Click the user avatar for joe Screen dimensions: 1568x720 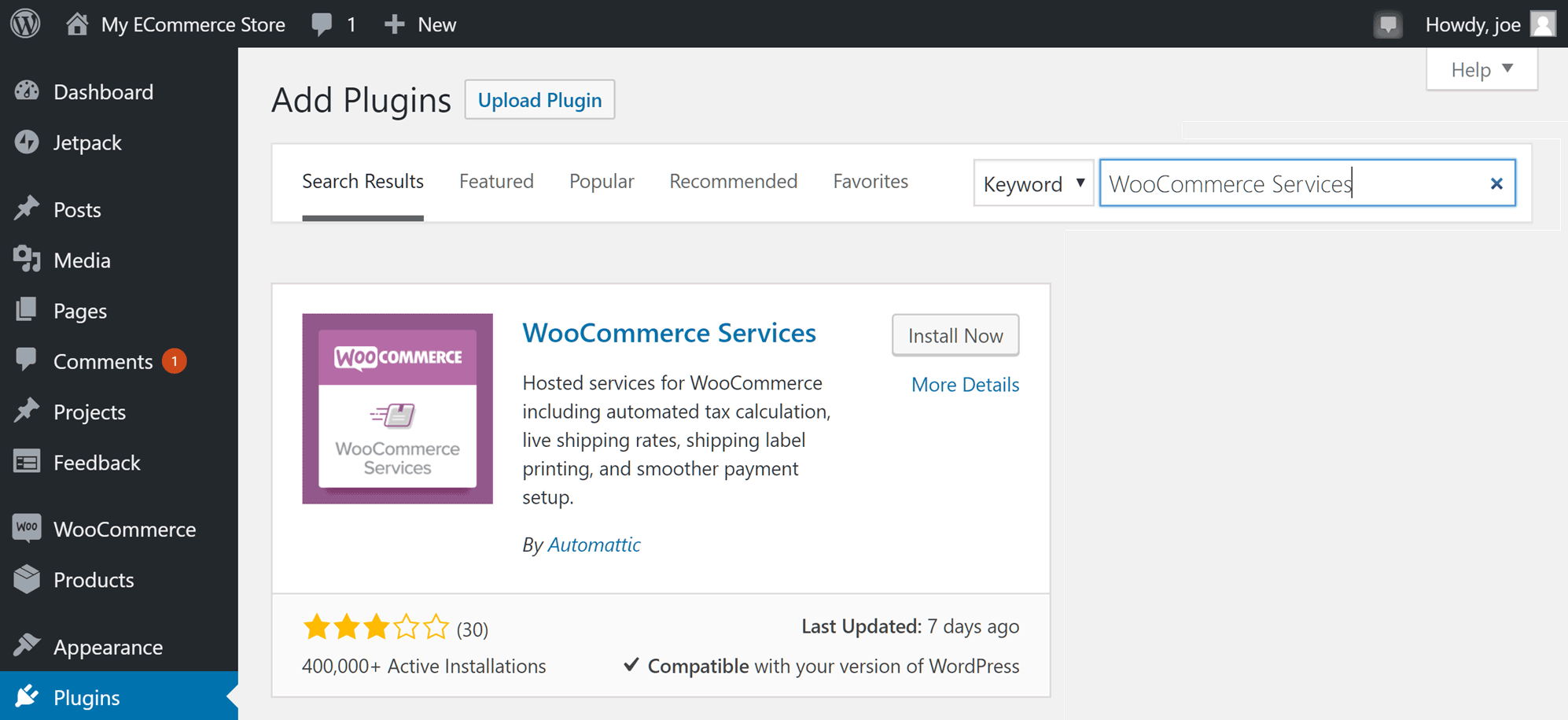(x=1543, y=24)
